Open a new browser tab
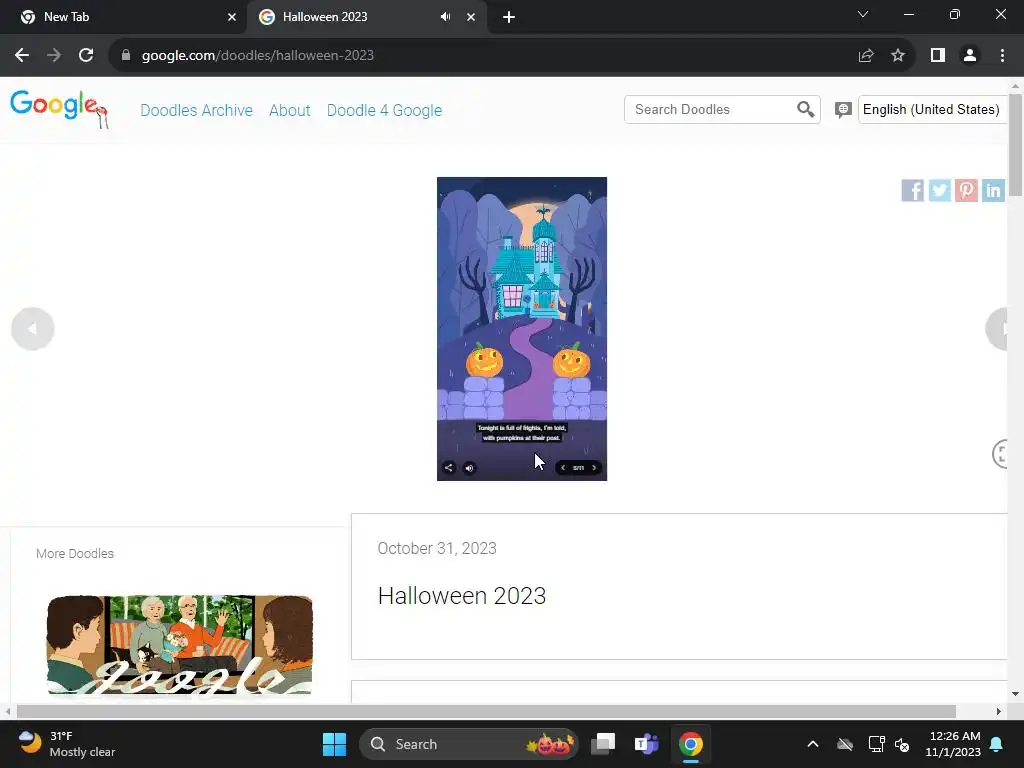This screenshot has height=768, width=1024. pyautogui.click(x=509, y=17)
